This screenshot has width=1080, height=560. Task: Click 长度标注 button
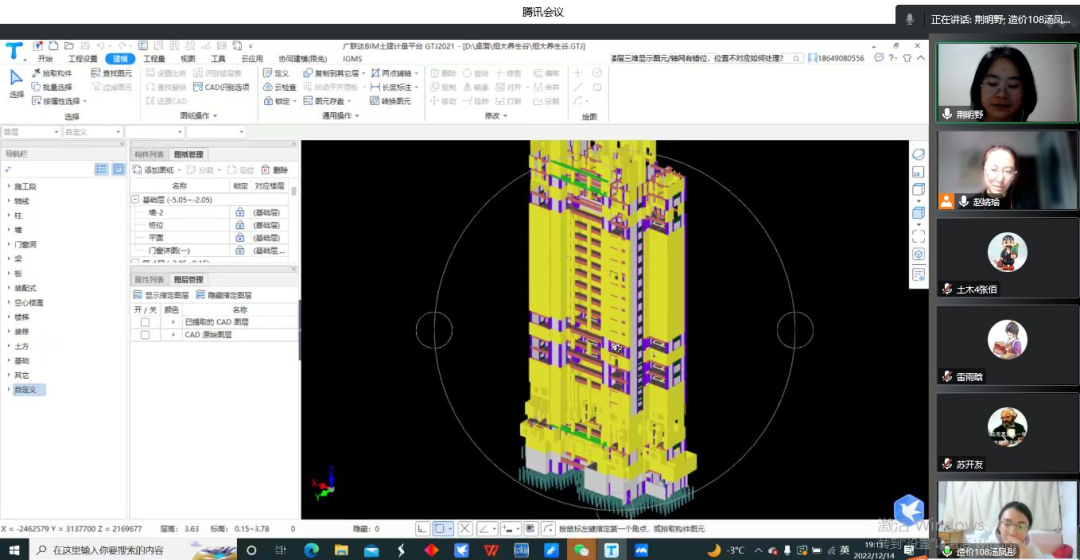pyautogui.click(x=394, y=87)
